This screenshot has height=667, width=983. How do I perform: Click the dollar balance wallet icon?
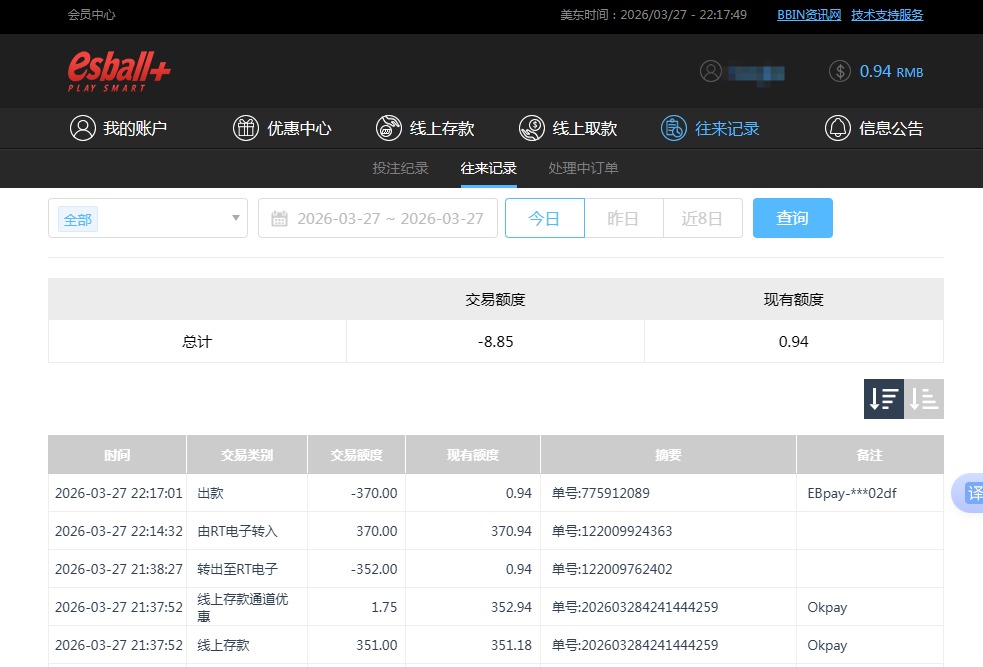point(839,71)
